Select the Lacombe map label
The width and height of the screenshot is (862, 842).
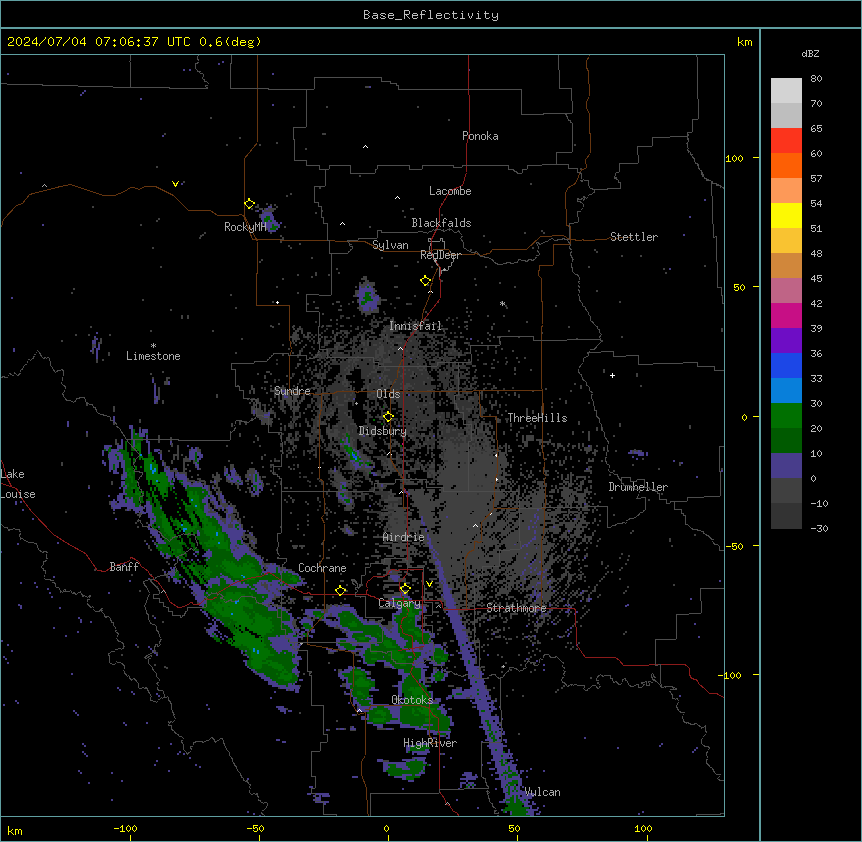coord(450,191)
